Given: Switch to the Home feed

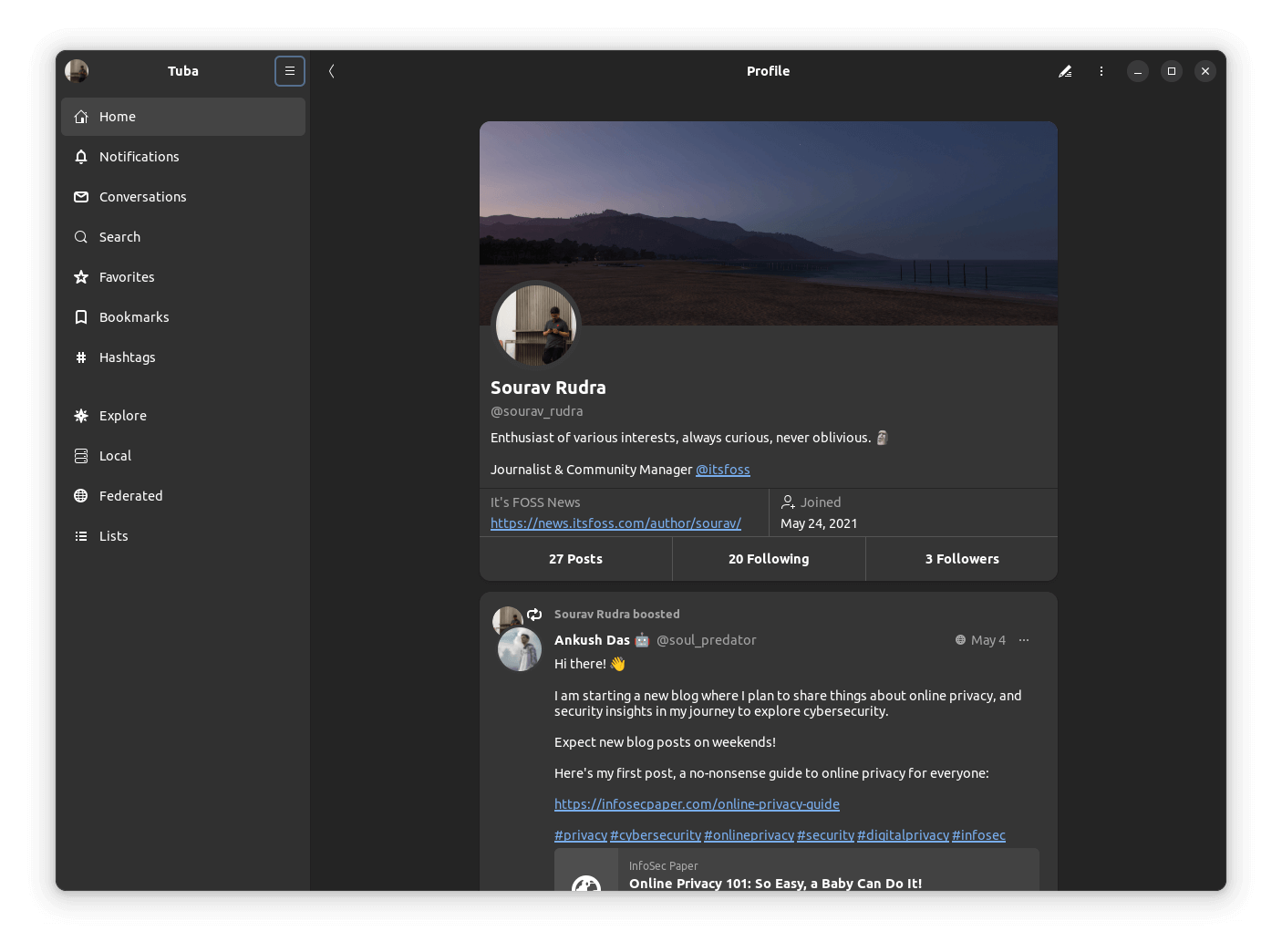Looking at the screenshot, I should pyautogui.click(x=117, y=116).
